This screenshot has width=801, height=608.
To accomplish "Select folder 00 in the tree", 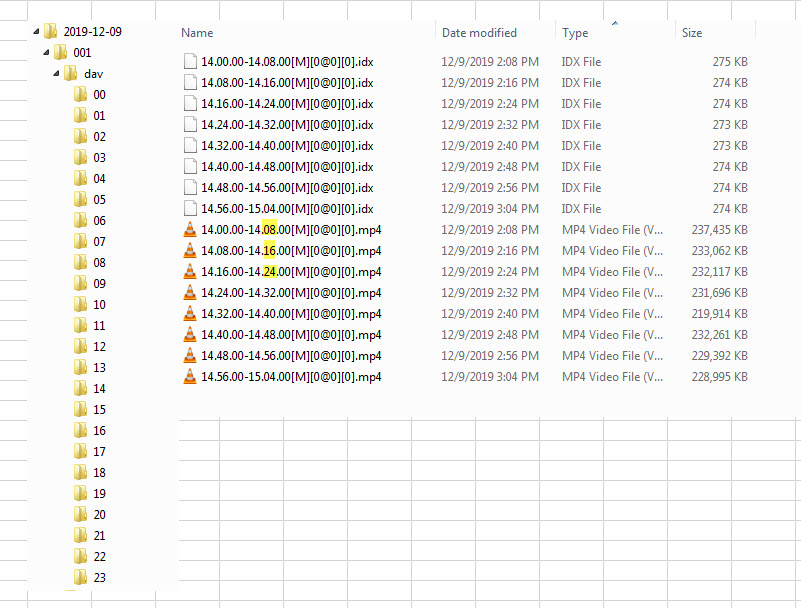I will 99,95.
